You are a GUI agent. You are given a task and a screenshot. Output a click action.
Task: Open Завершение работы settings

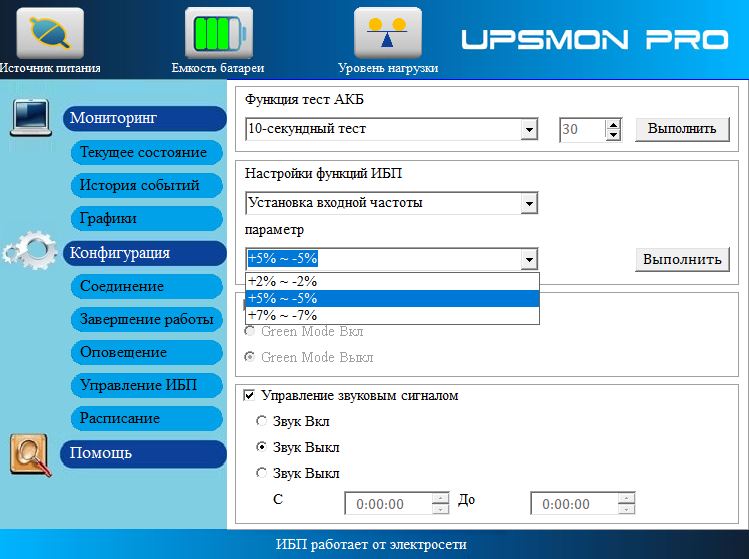[x=147, y=319]
